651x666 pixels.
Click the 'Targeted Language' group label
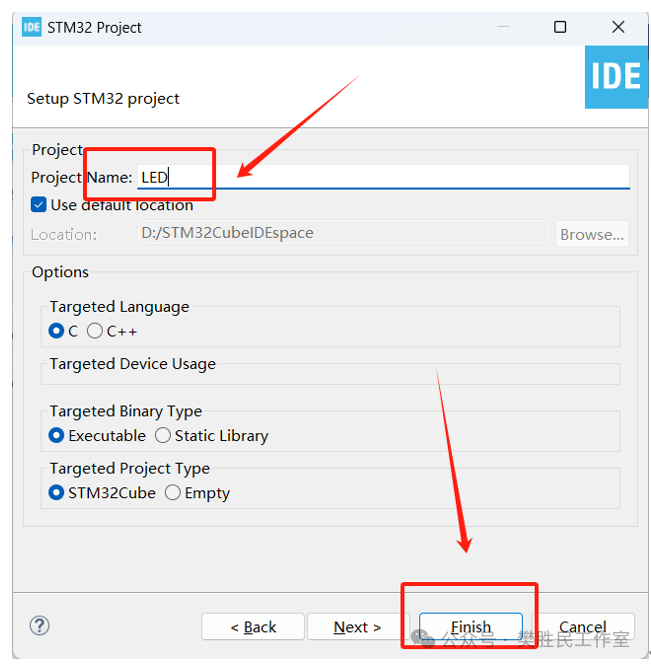pos(120,307)
